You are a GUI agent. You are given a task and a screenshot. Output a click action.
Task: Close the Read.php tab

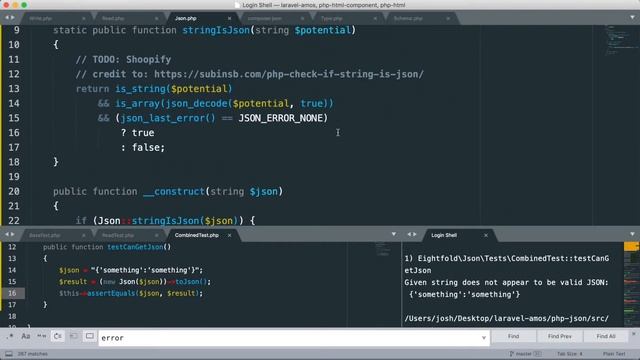pos(156,18)
